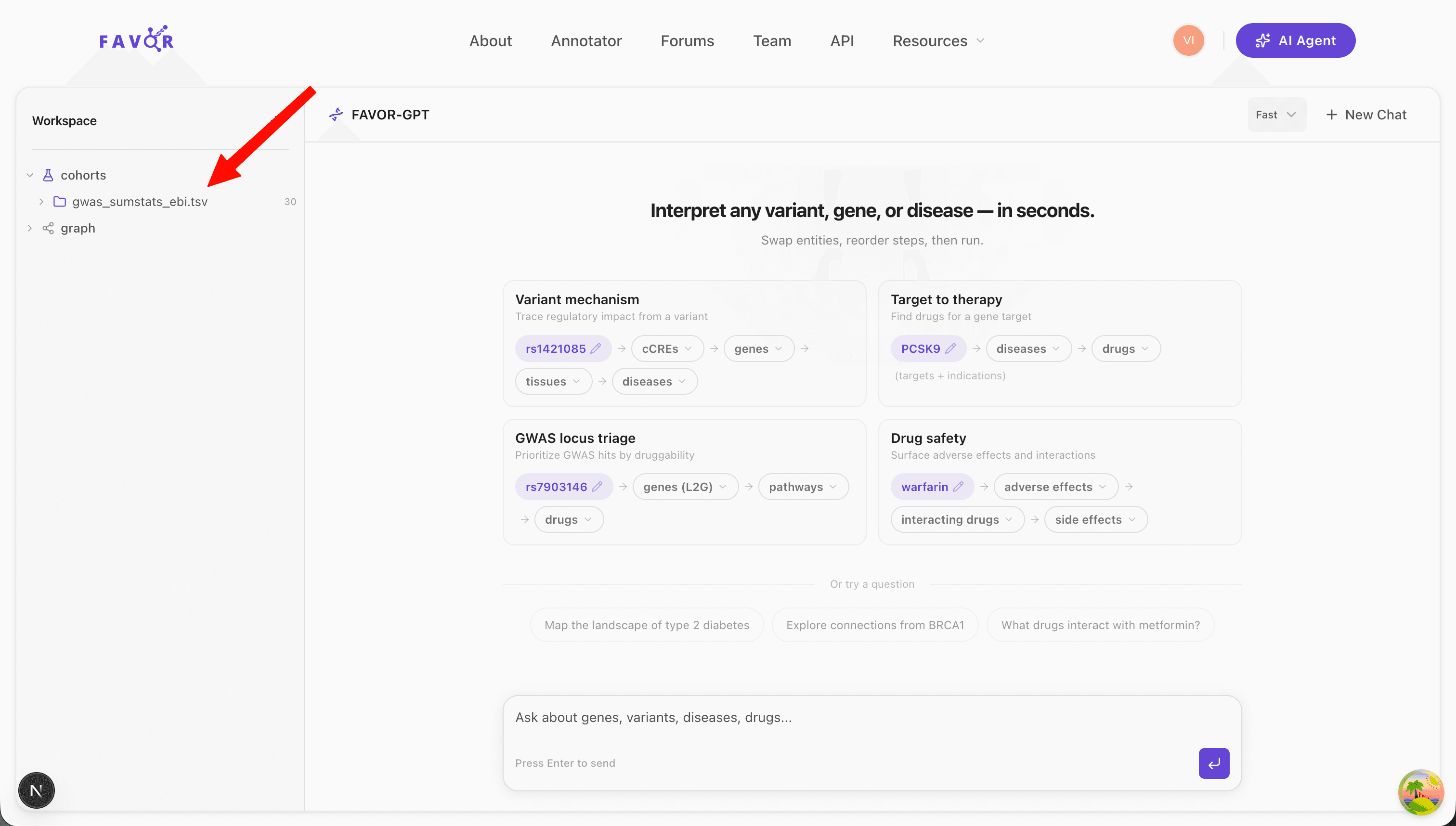Open the Annotator page
This screenshot has width=1456, height=826.
tap(586, 41)
